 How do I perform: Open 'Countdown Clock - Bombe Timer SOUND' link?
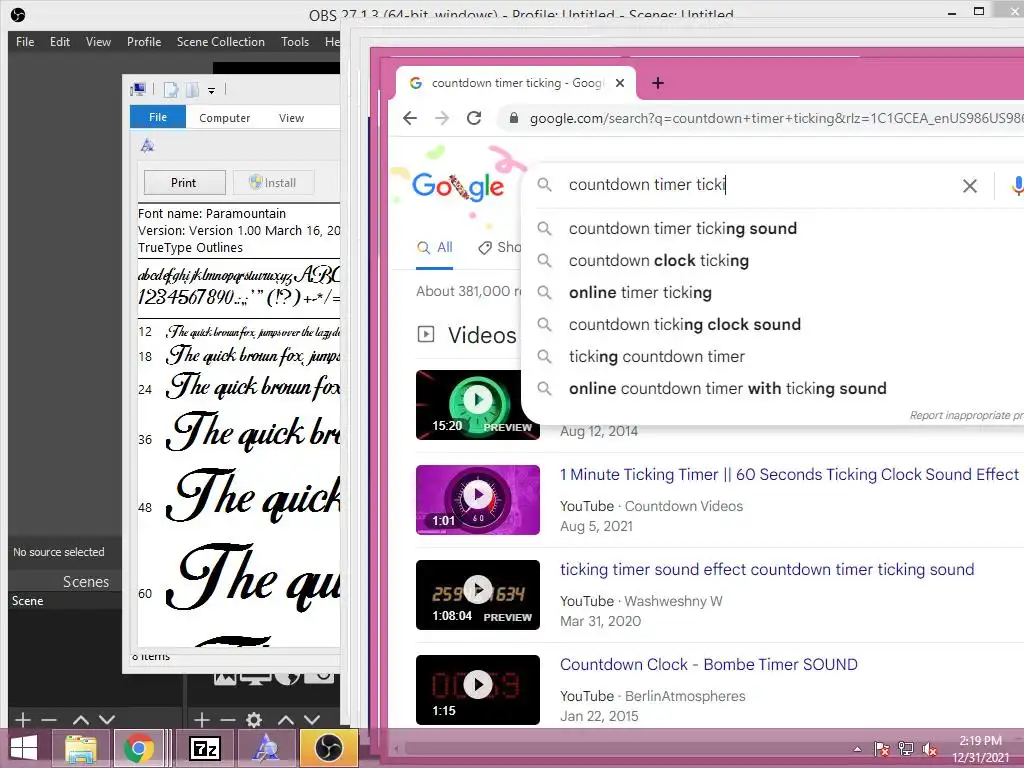pos(709,665)
